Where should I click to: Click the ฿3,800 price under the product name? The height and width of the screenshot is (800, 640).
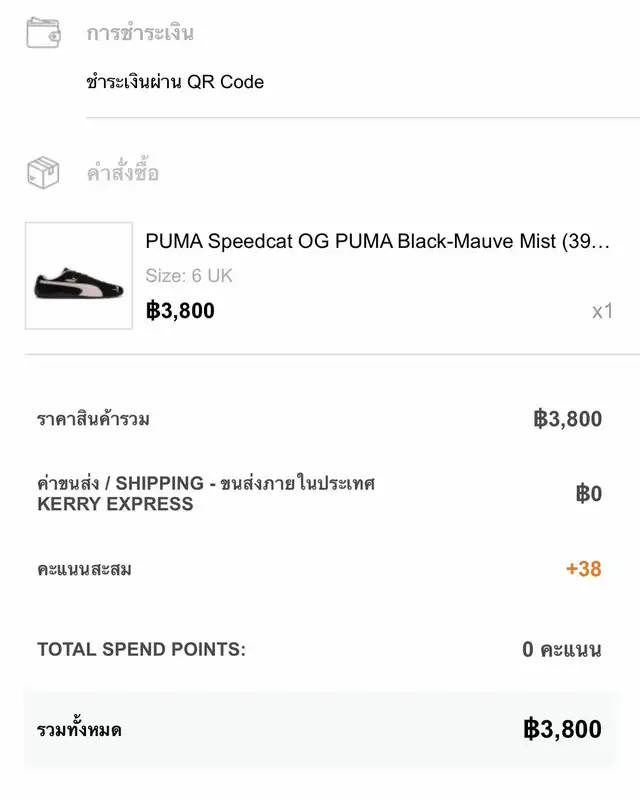tap(180, 310)
